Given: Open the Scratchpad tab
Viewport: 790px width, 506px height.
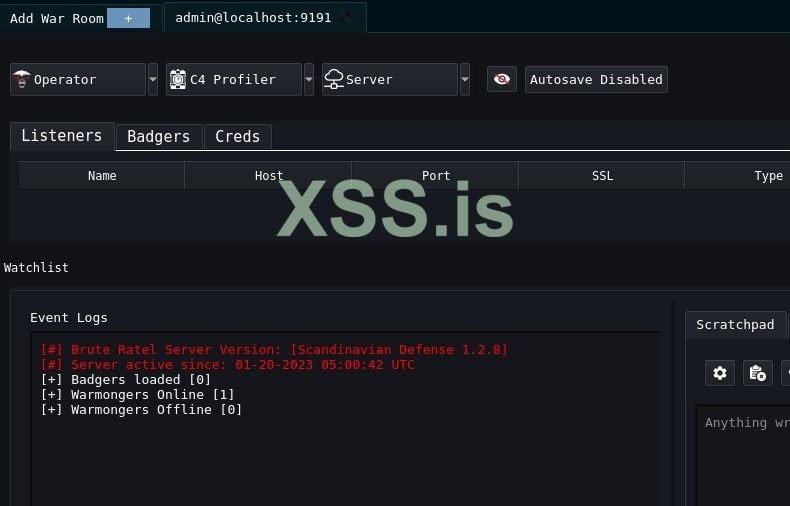Looking at the screenshot, I should [x=735, y=325].
